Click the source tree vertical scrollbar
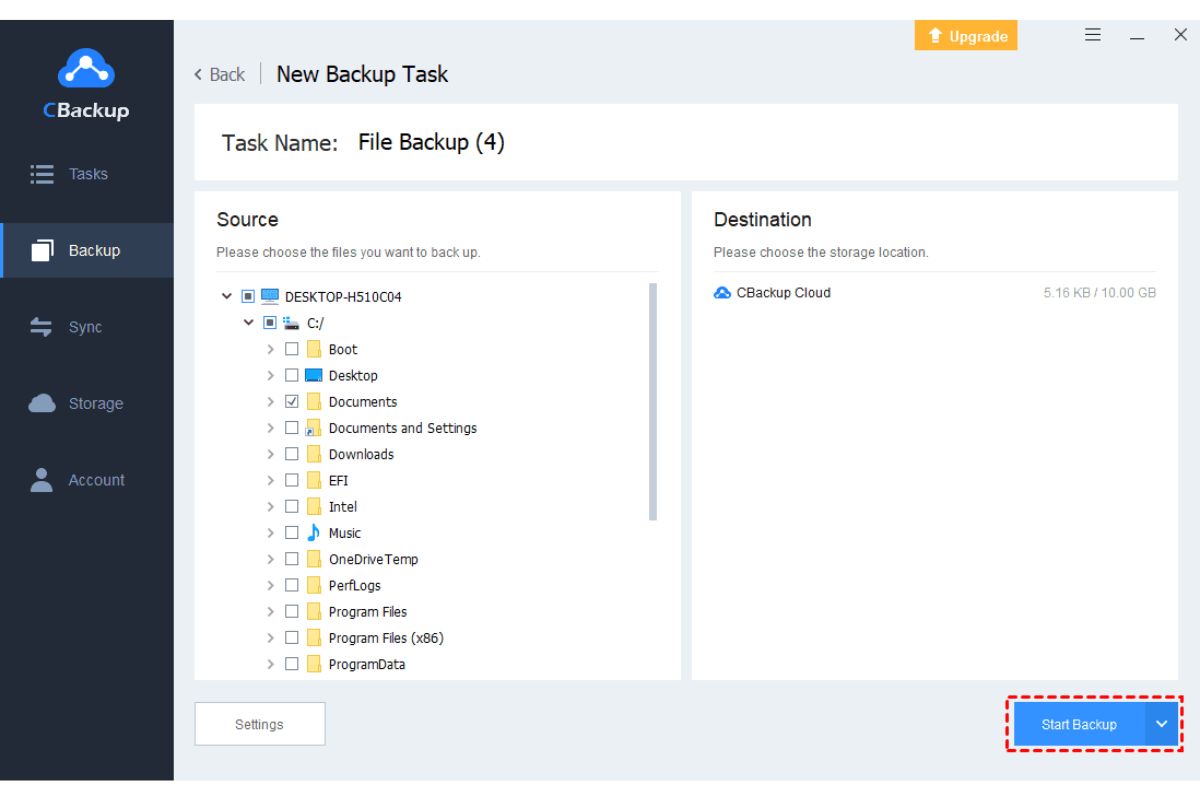Image resolution: width=1200 pixels, height=800 pixels. coord(653,402)
